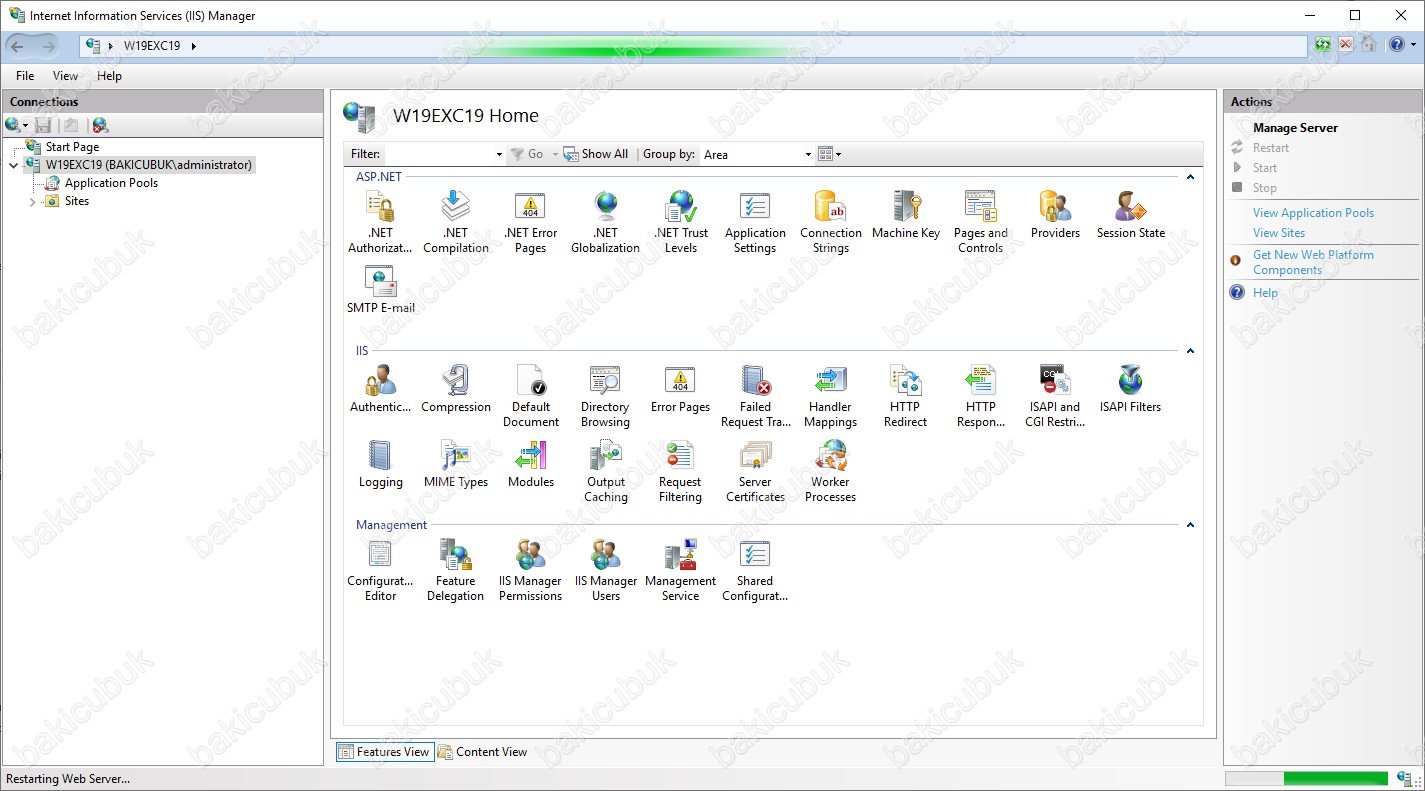This screenshot has width=1425, height=791.
Task: Collapse the ASP.NET group section
Action: (1190, 177)
